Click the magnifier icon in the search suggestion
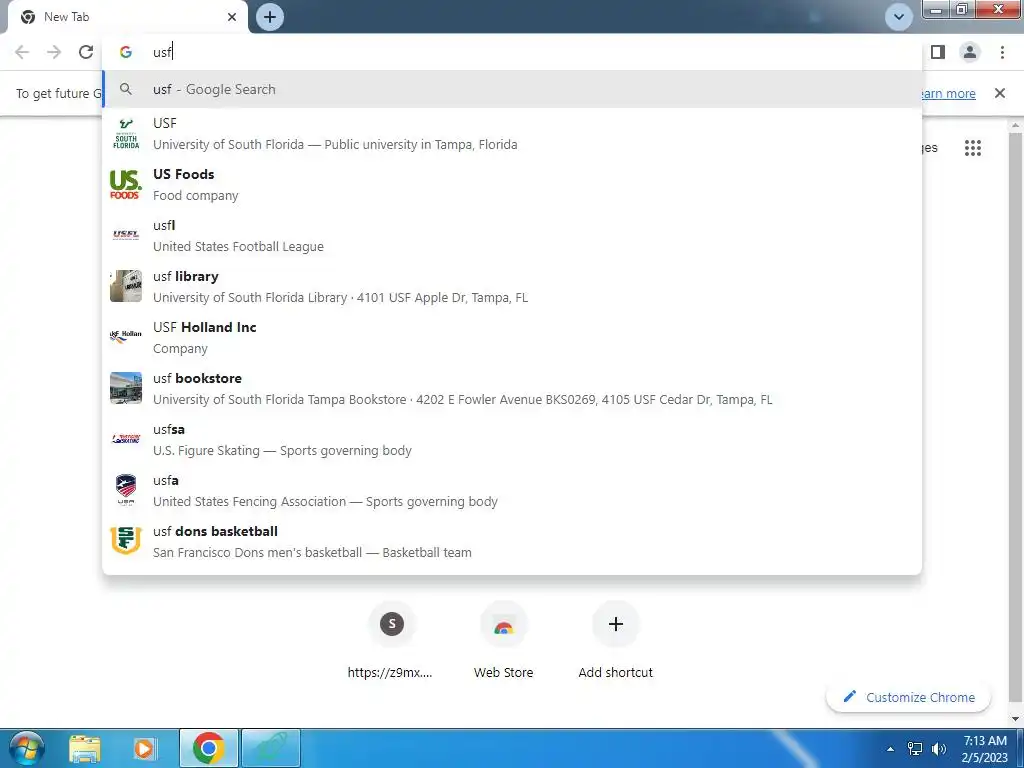 click(x=125, y=89)
